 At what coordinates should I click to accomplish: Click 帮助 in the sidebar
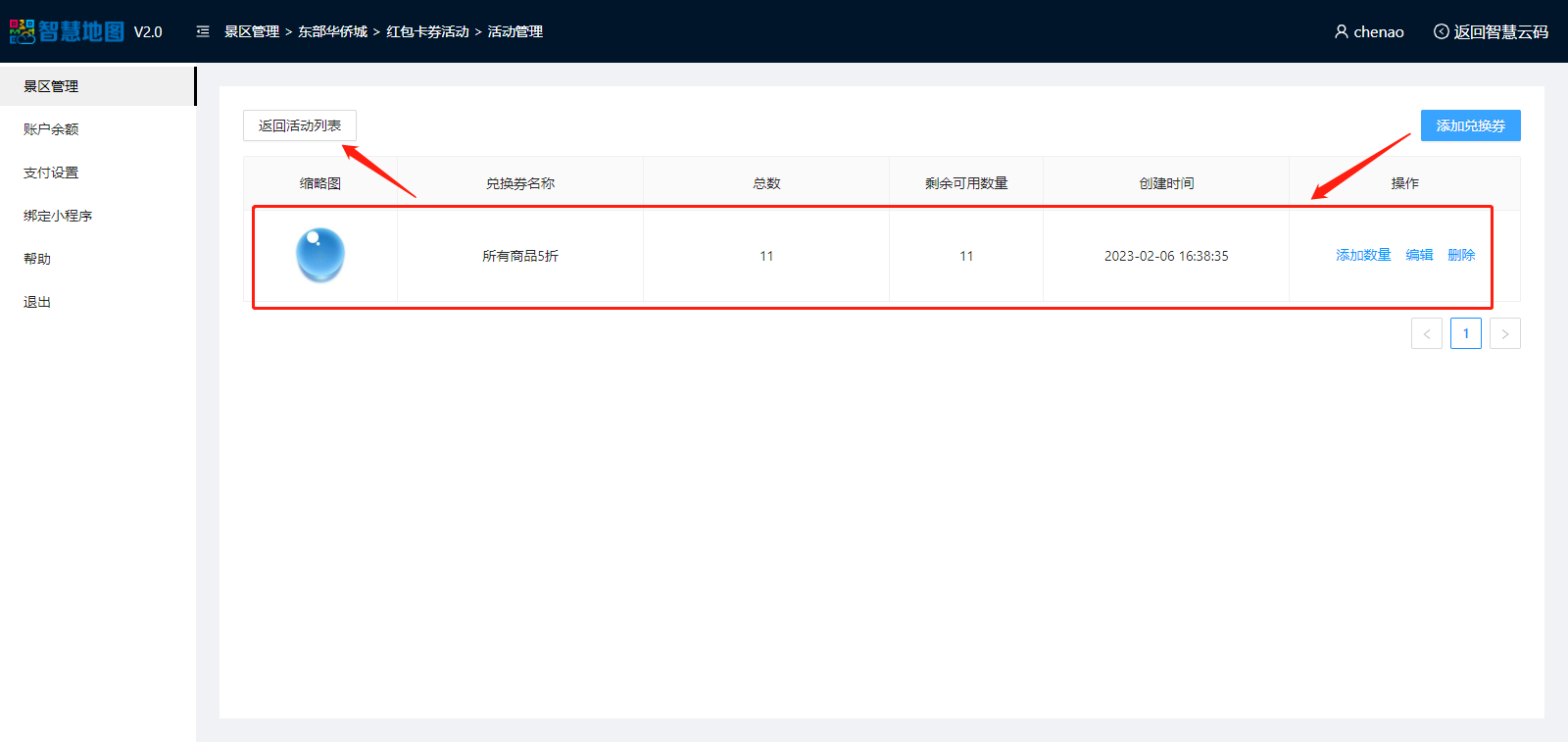pos(37,259)
